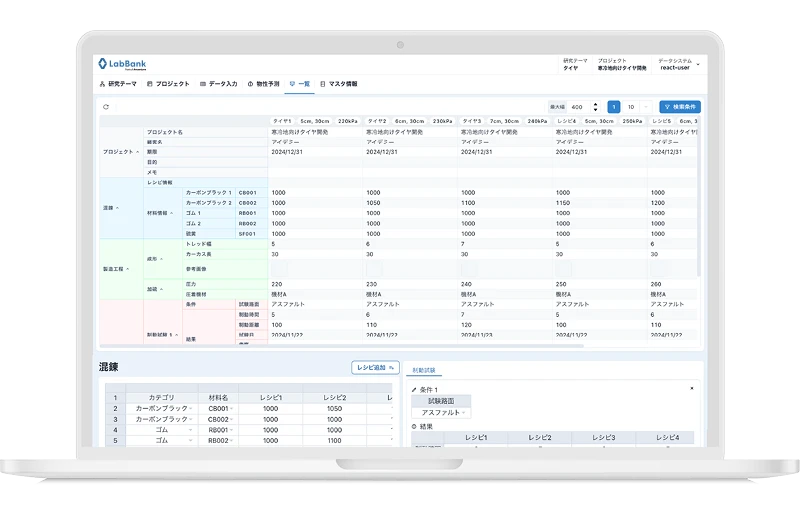Switch to the 一覧 tab

300,84
